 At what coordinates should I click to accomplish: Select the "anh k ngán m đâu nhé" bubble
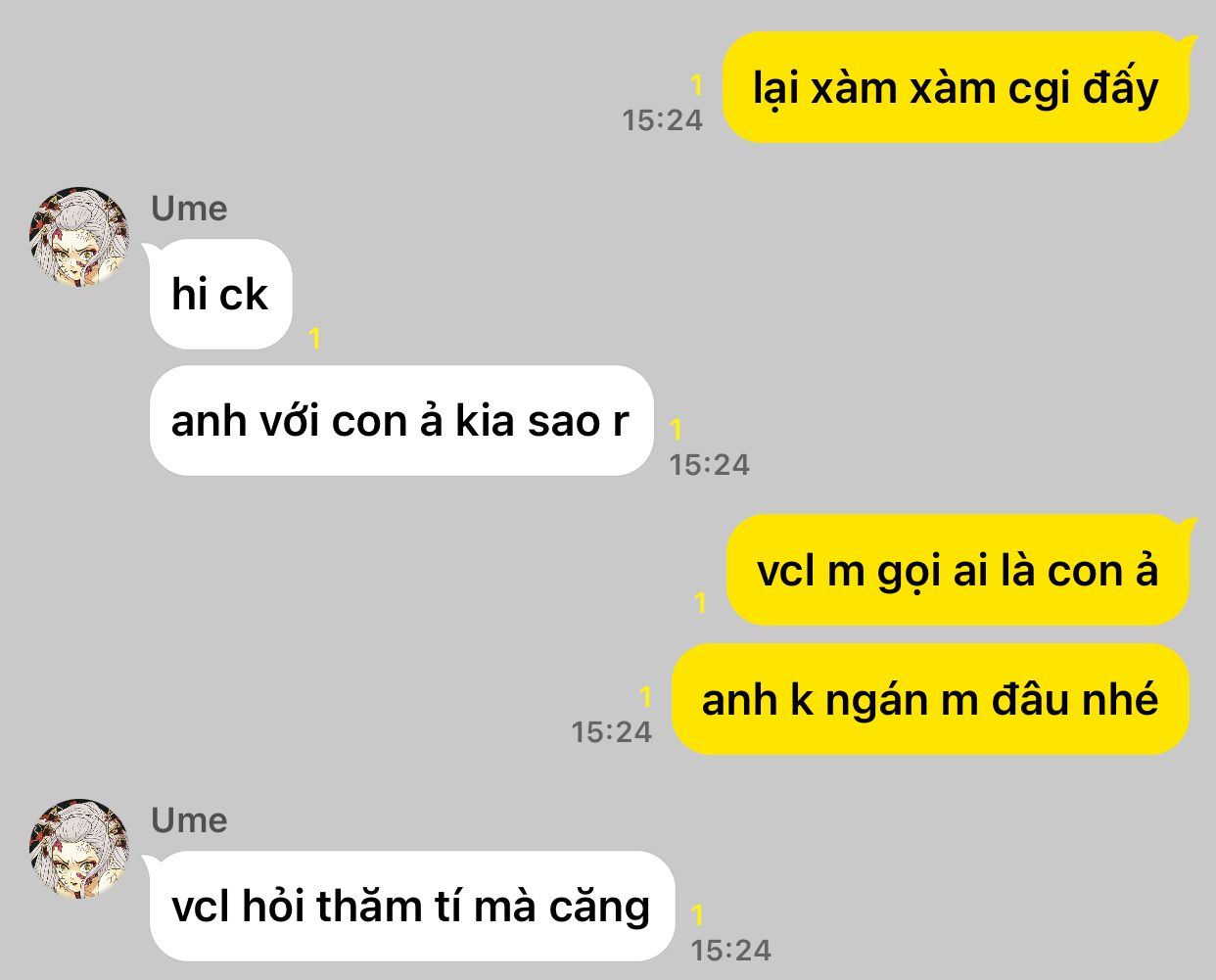point(930,699)
